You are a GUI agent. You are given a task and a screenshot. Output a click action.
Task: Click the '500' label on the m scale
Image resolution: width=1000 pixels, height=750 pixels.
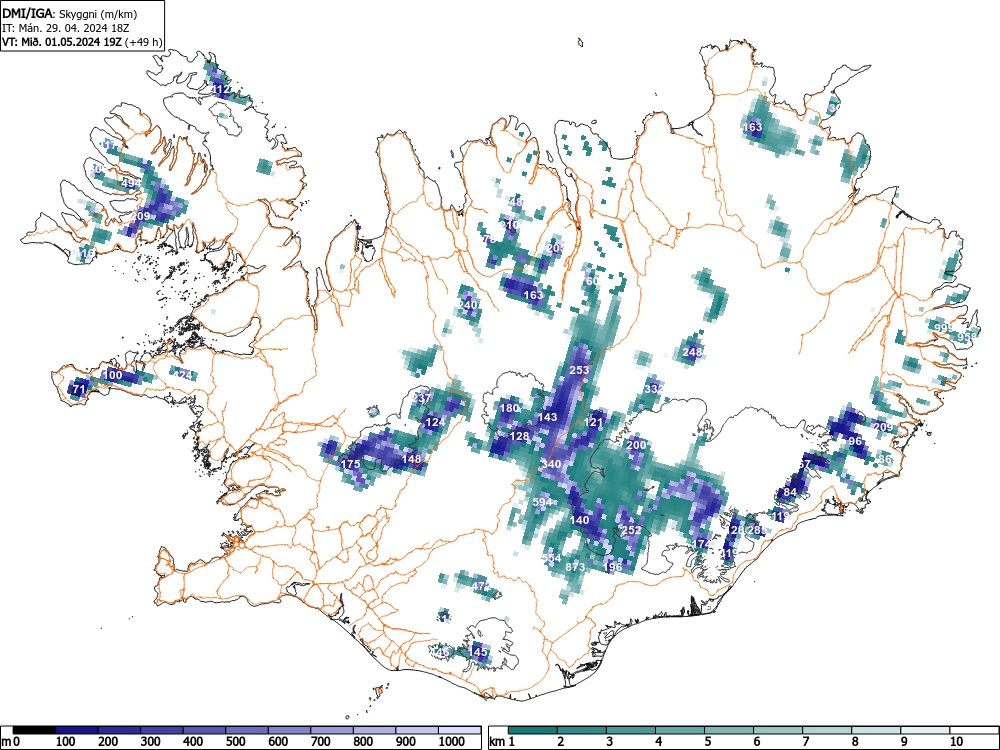pyautogui.click(x=236, y=741)
